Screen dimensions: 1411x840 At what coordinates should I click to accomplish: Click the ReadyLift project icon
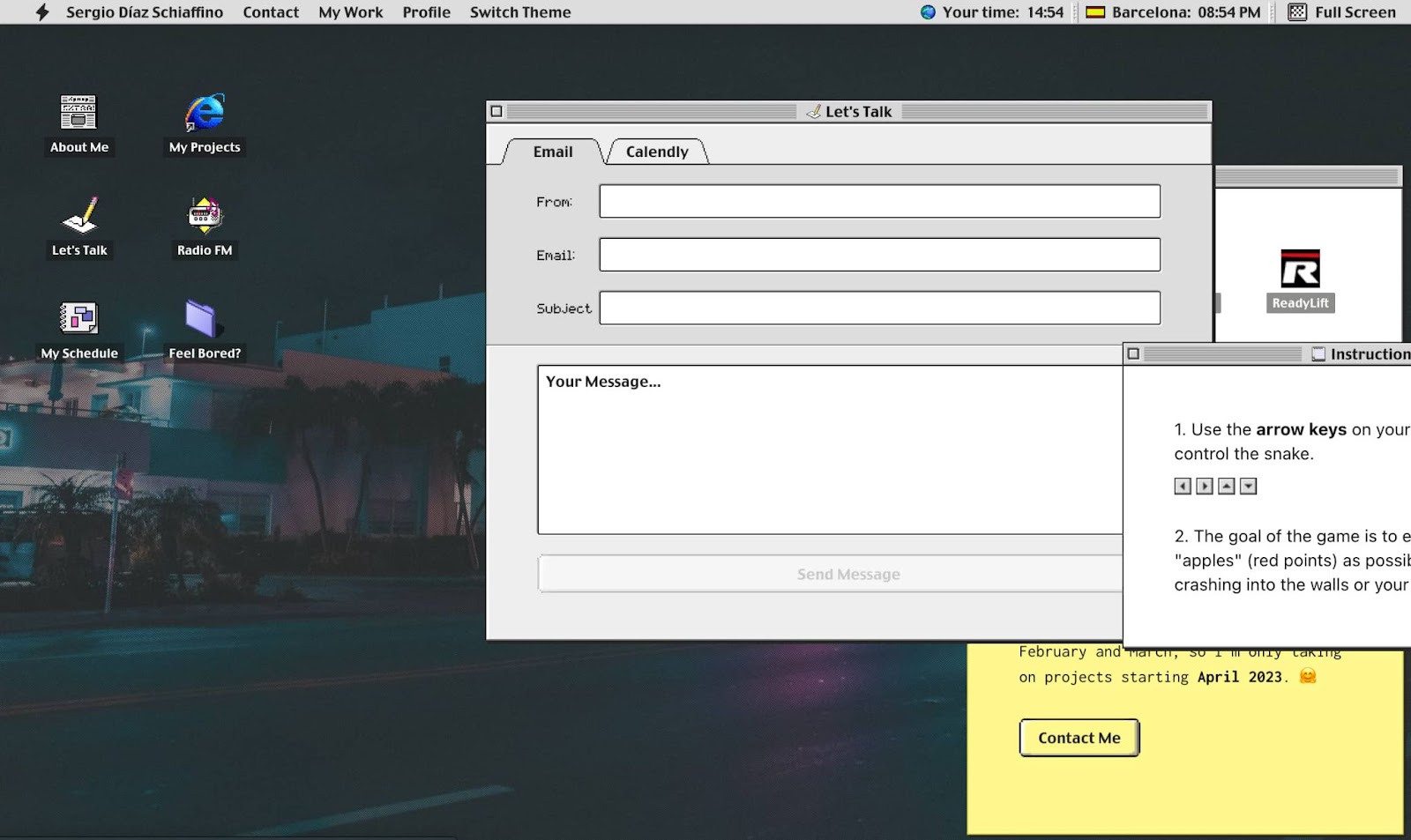(1300, 270)
